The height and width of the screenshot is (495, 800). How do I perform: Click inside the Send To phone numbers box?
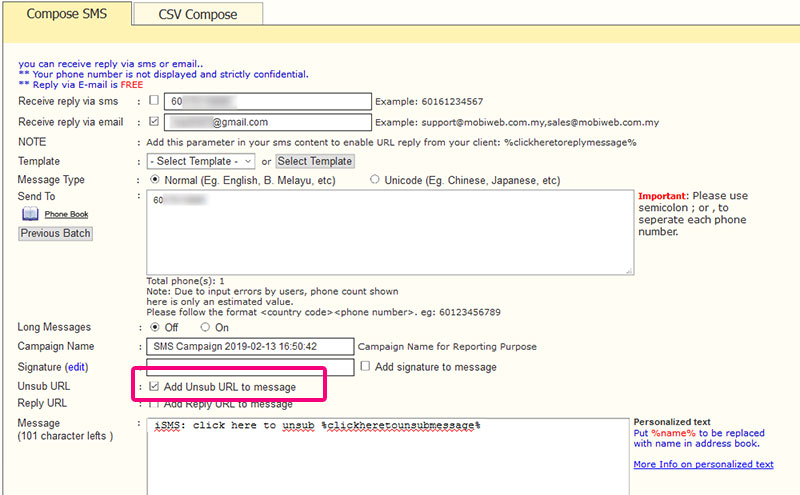tap(389, 232)
